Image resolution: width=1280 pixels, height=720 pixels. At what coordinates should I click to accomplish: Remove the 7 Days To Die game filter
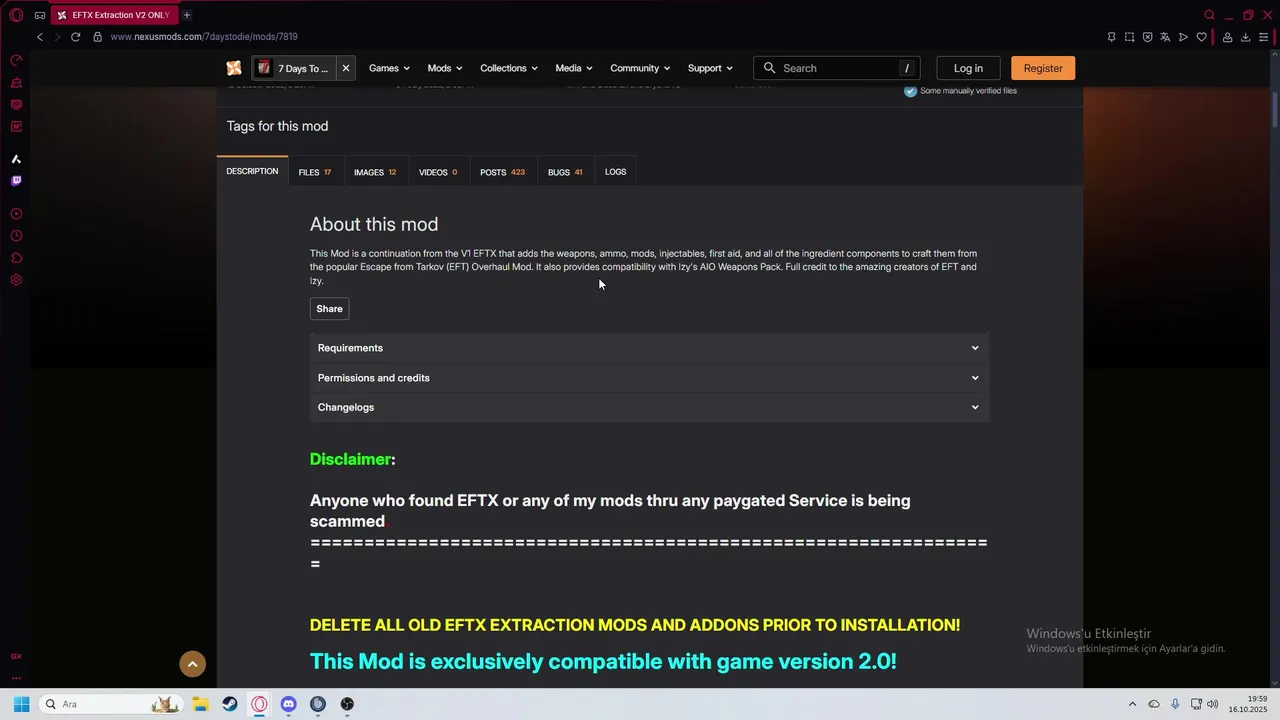point(346,68)
